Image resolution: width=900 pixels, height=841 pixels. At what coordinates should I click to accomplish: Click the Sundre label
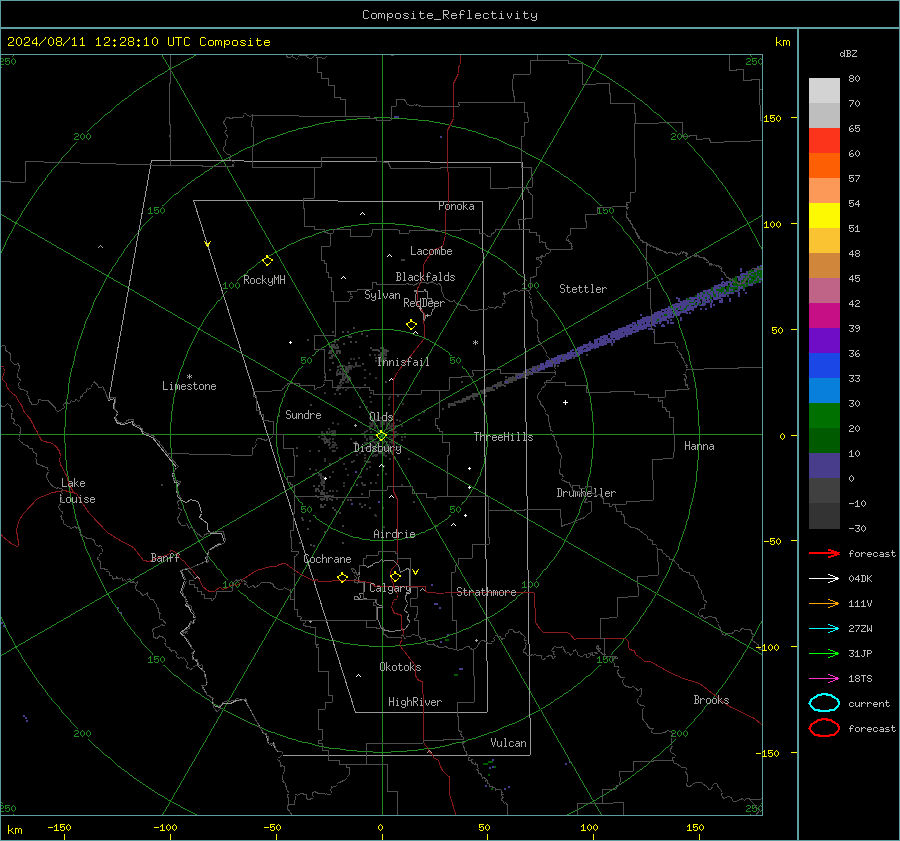coord(303,414)
